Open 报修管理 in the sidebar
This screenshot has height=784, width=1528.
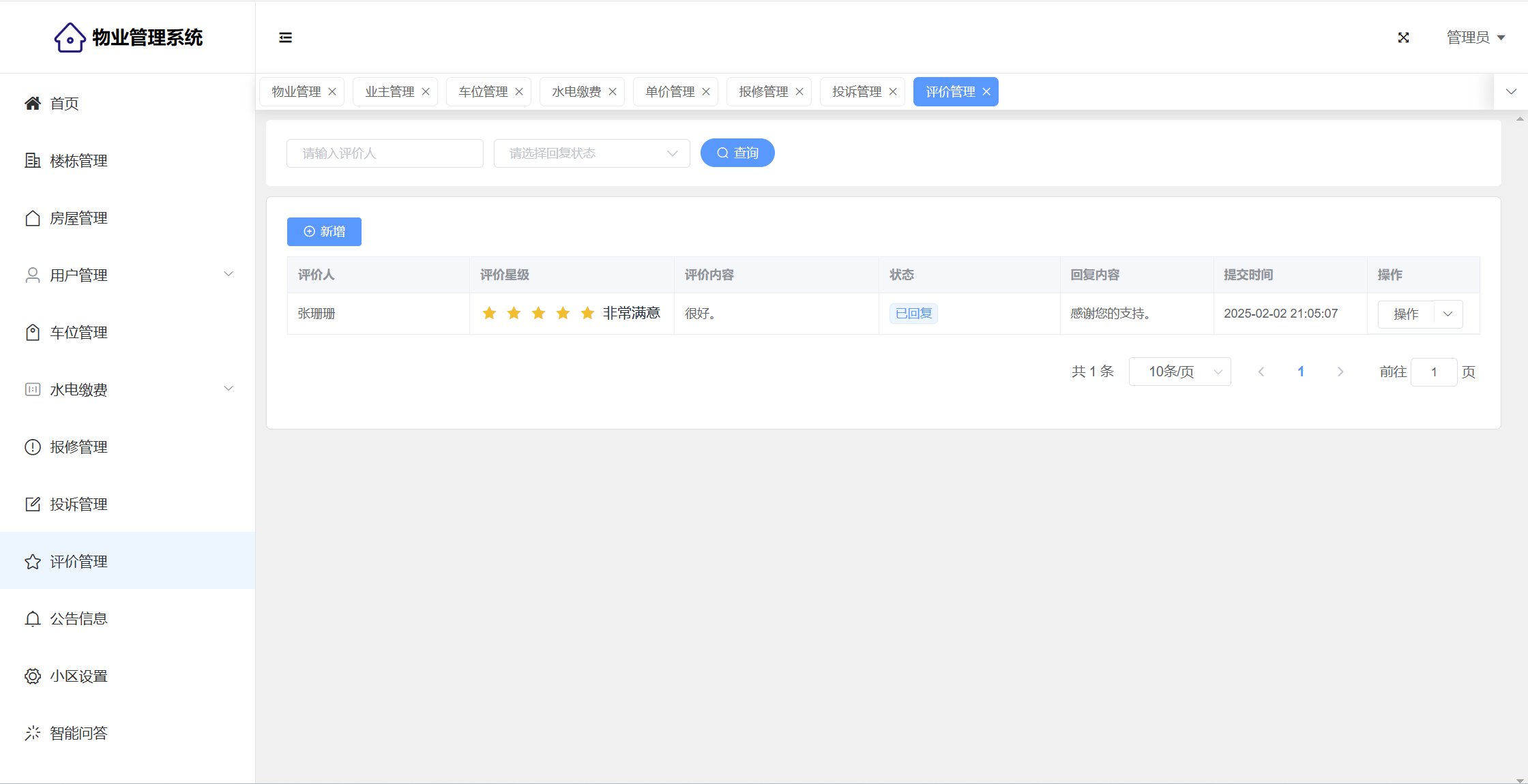coord(78,447)
